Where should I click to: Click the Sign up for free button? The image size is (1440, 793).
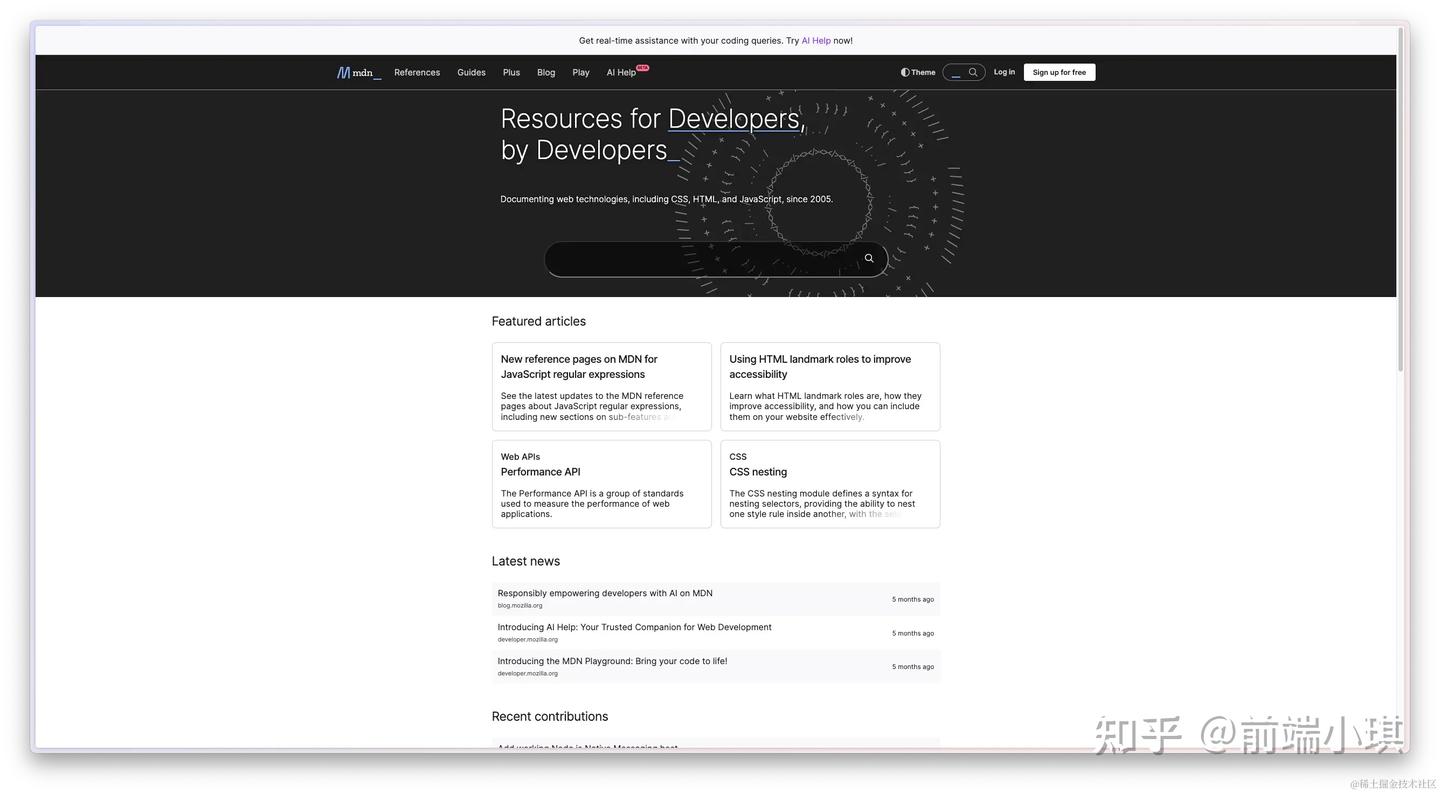coord(1059,72)
